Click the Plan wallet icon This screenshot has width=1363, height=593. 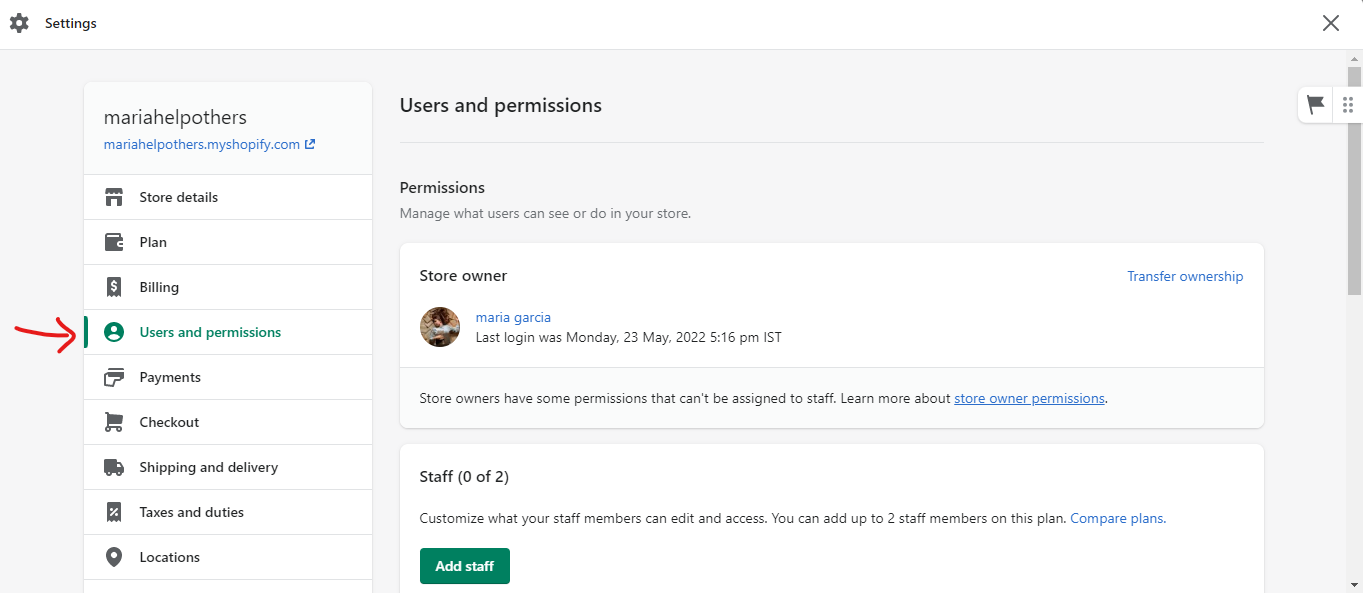pyautogui.click(x=114, y=242)
